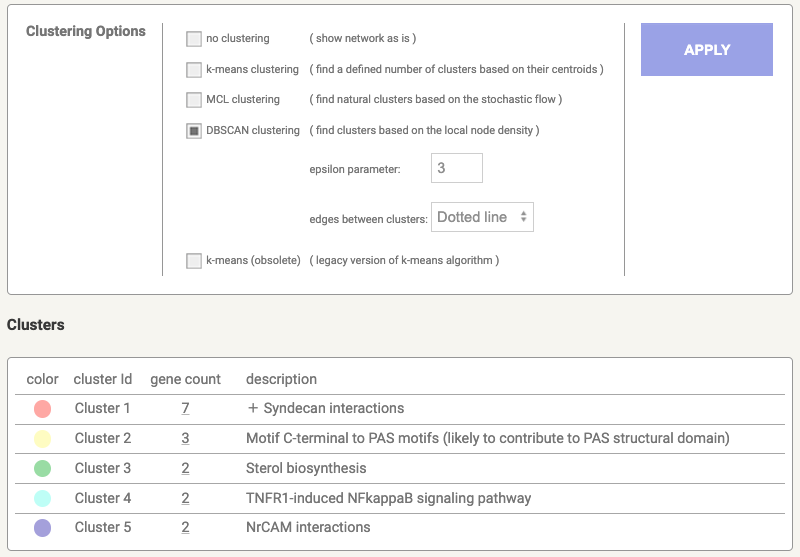
Task: Click 'TNFR1-induced NFkappaB signaling pathway' text
Action: [388, 498]
